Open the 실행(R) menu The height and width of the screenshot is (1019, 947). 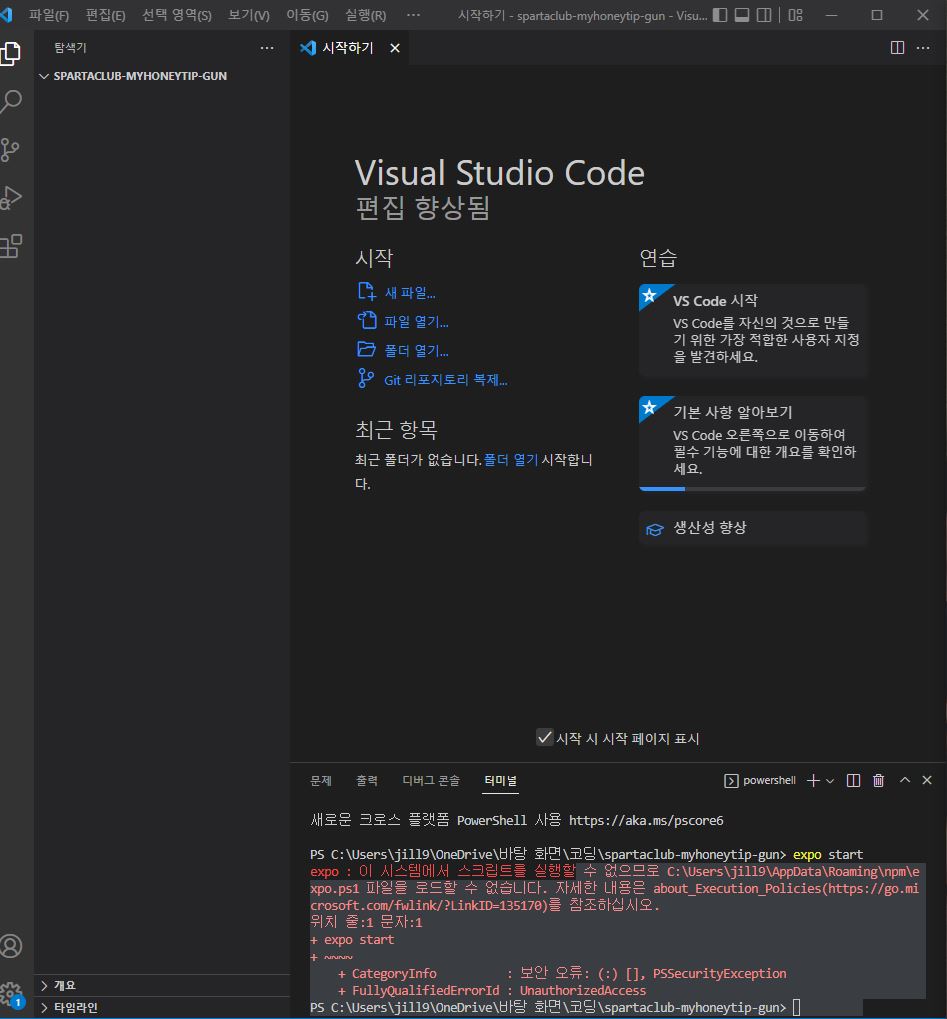365,15
